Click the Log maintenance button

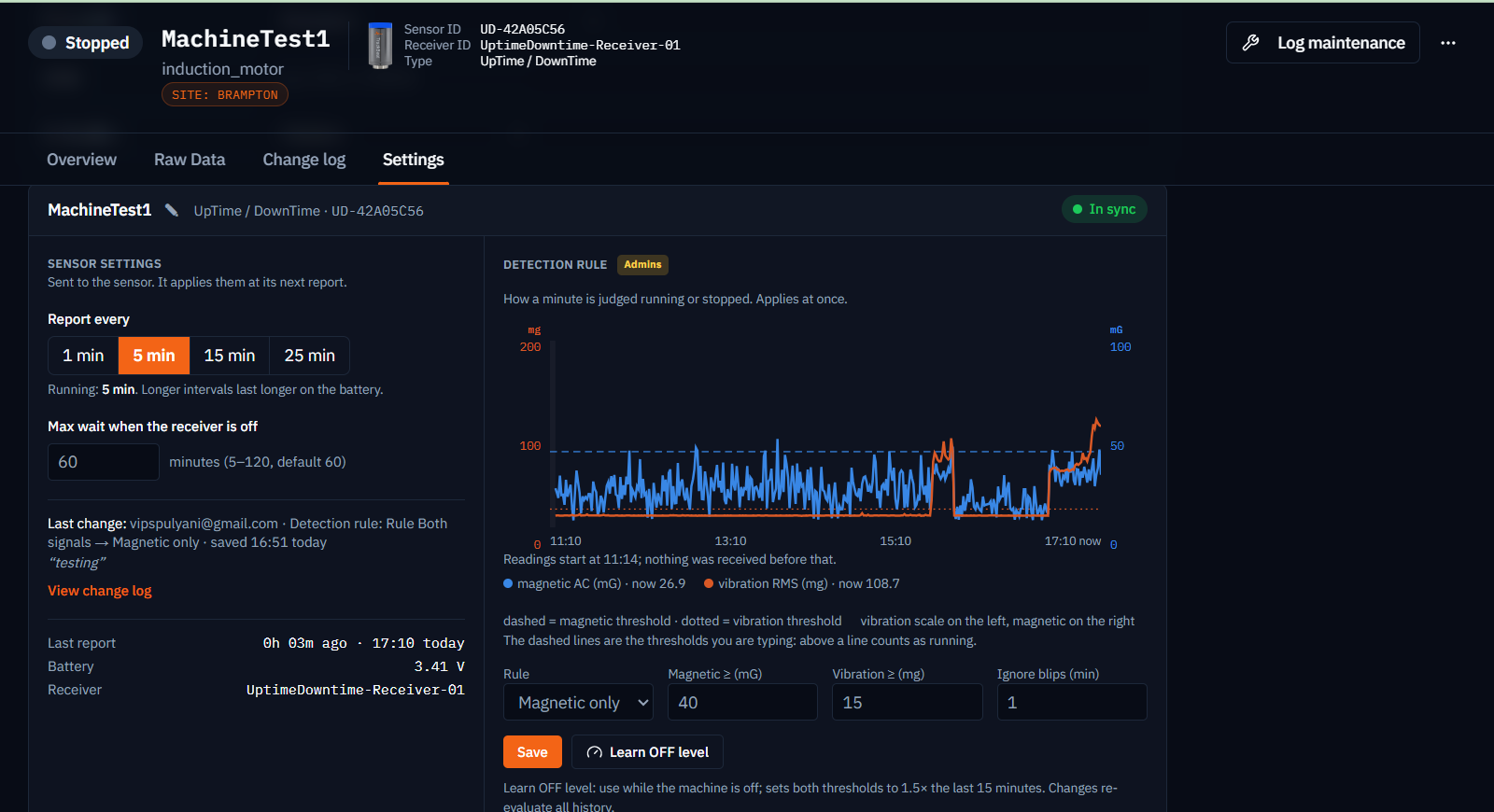tap(1323, 43)
